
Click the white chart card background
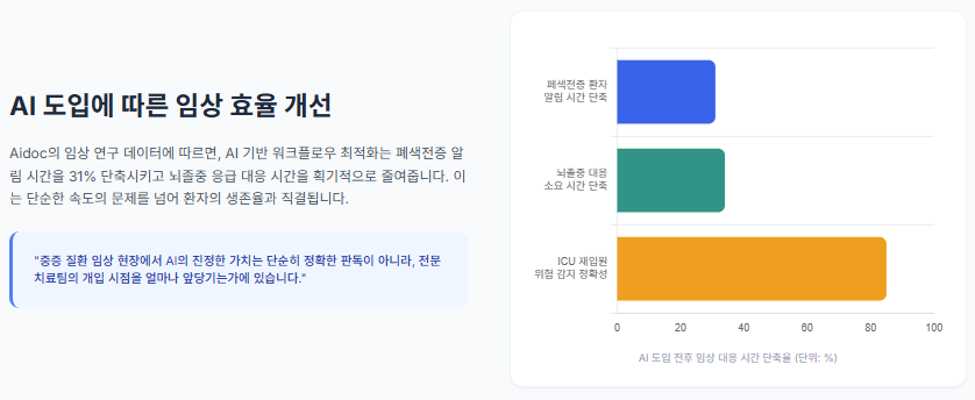pyautogui.click(x=738, y=199)
